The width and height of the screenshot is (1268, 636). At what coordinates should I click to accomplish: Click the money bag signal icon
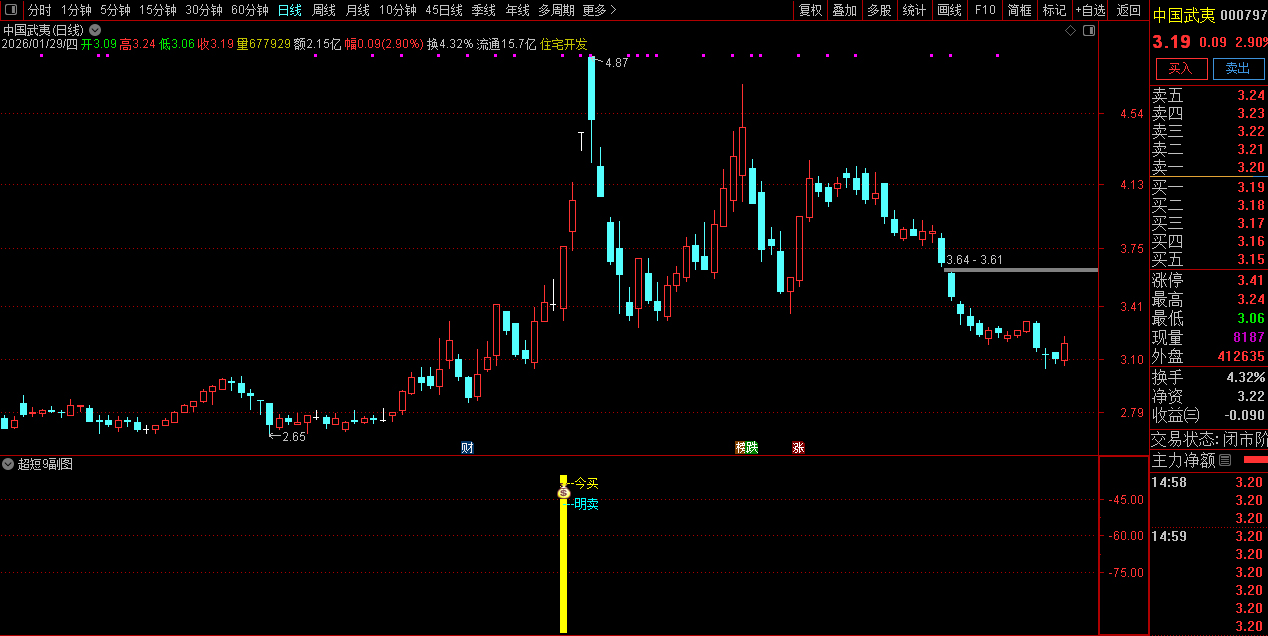point(563,492)
